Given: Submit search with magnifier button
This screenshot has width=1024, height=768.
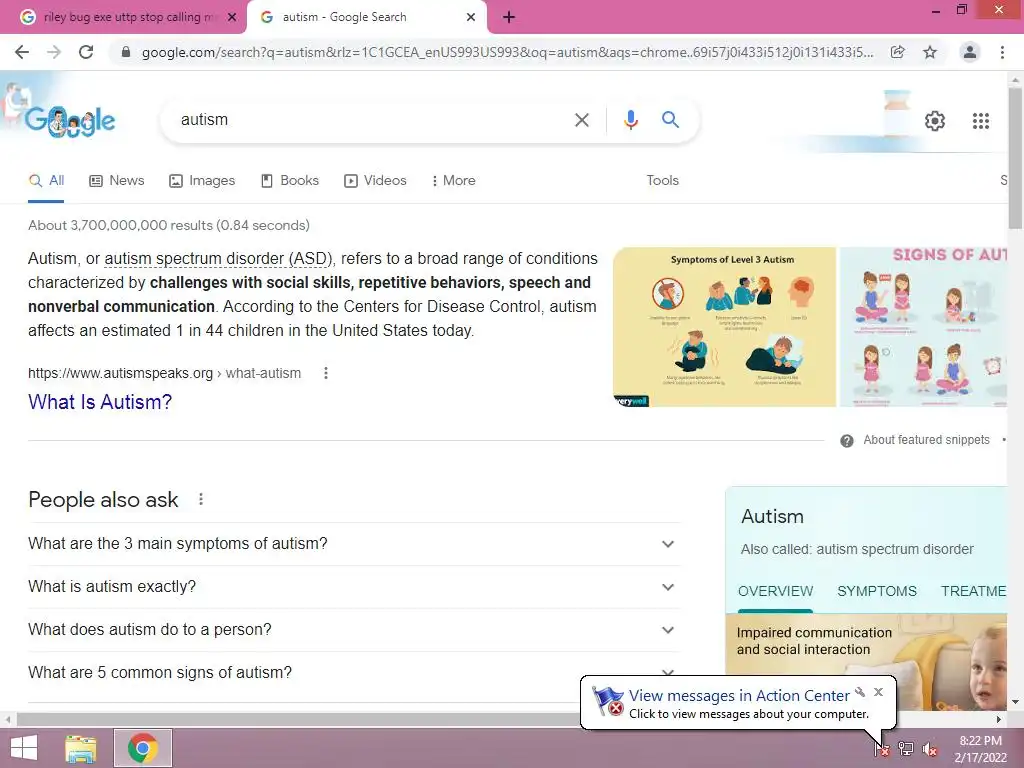Looking at the screenshot, I should 670,120.
